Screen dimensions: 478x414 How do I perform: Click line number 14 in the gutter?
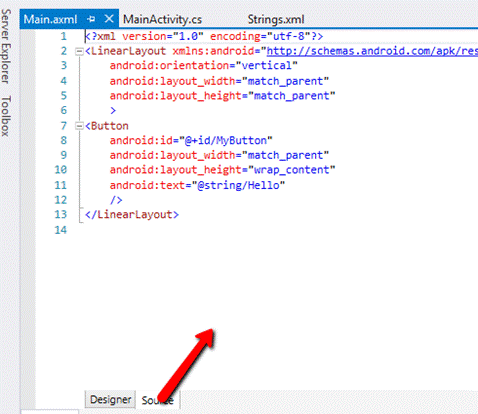(61, 230)
